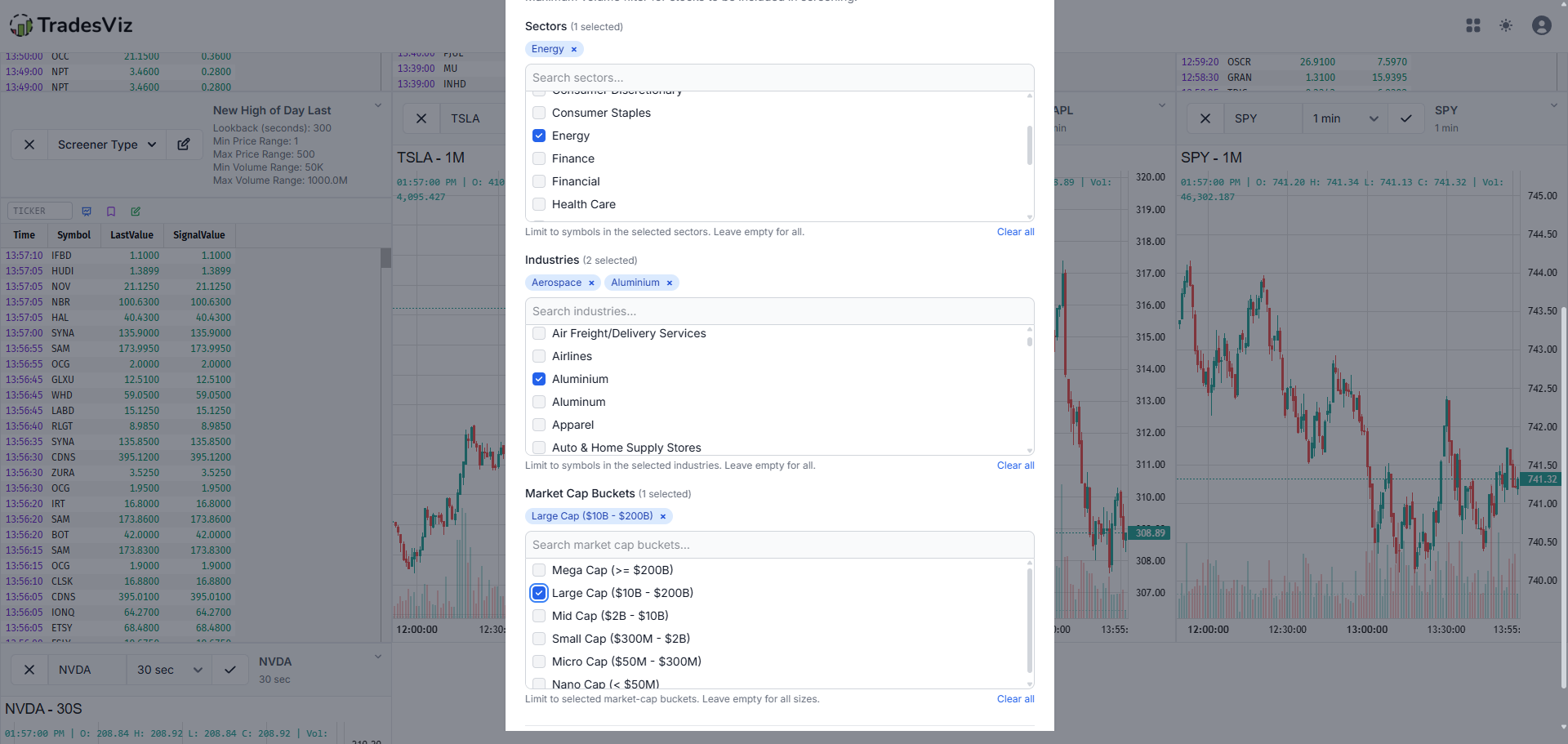Remove the Aluminium industry chip

pyautogui.click(x=670, y=283)
